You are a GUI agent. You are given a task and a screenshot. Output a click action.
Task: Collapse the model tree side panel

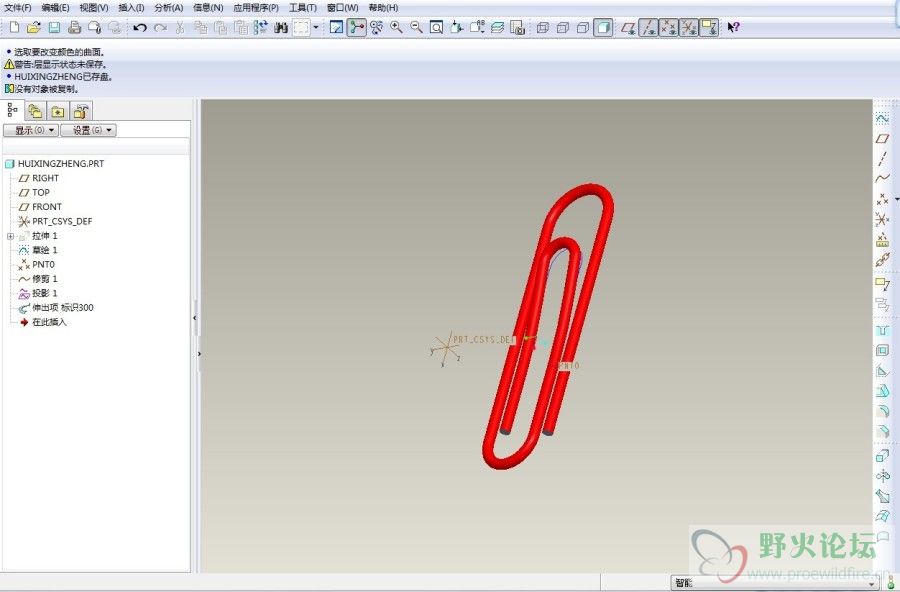tap(195, 318)
